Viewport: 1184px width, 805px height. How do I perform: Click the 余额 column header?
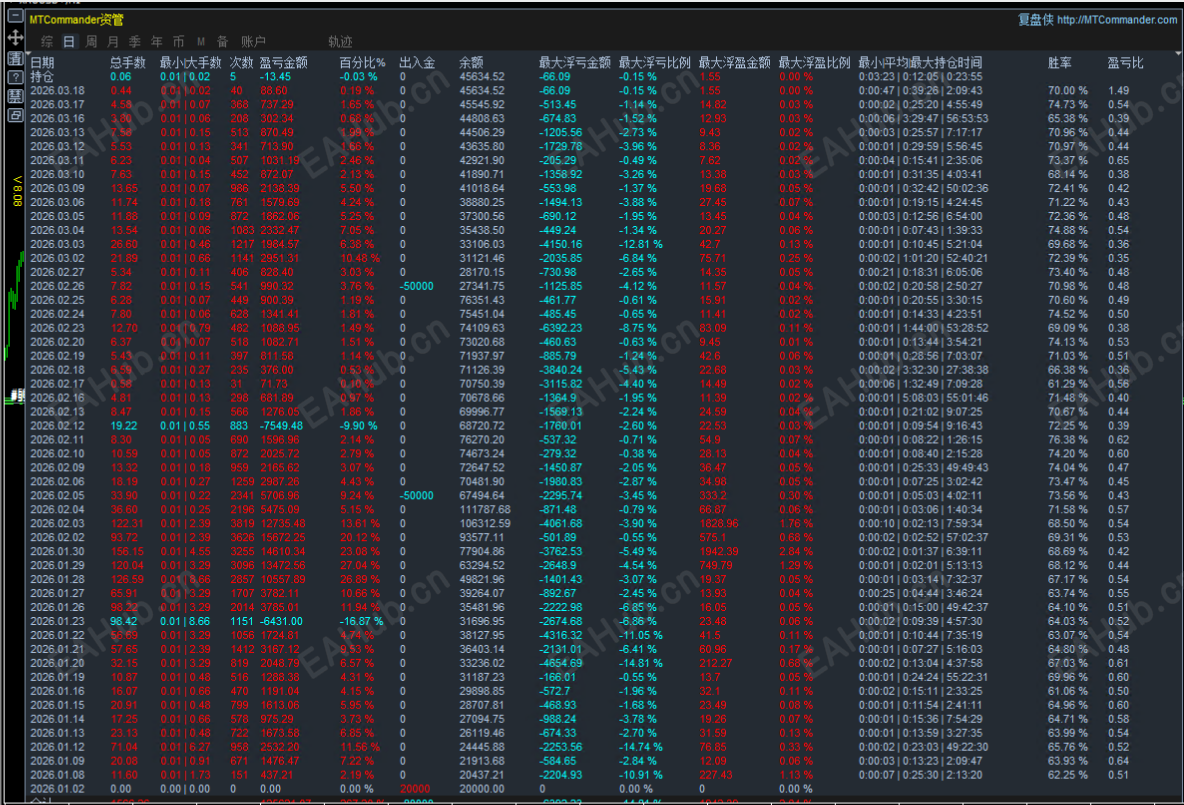coord(471,63)
